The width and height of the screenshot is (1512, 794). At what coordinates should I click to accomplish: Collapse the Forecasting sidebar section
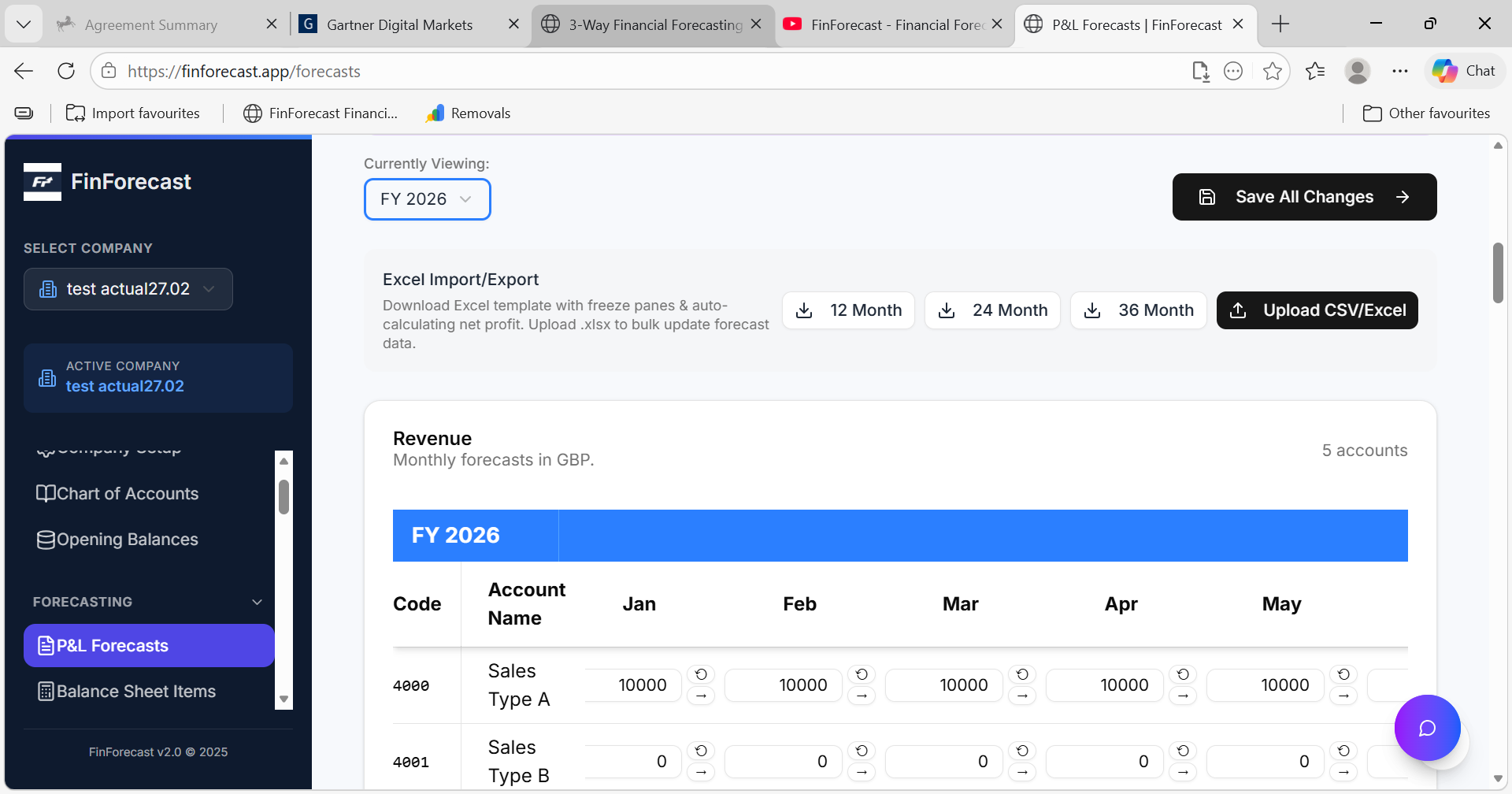point(257,602)
